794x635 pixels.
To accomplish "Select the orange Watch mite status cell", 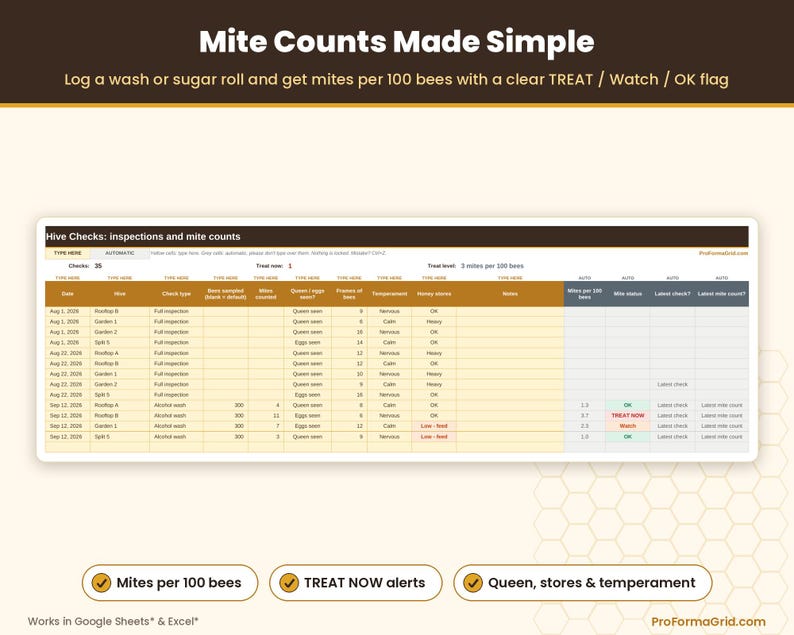I will tap(628, 426).
